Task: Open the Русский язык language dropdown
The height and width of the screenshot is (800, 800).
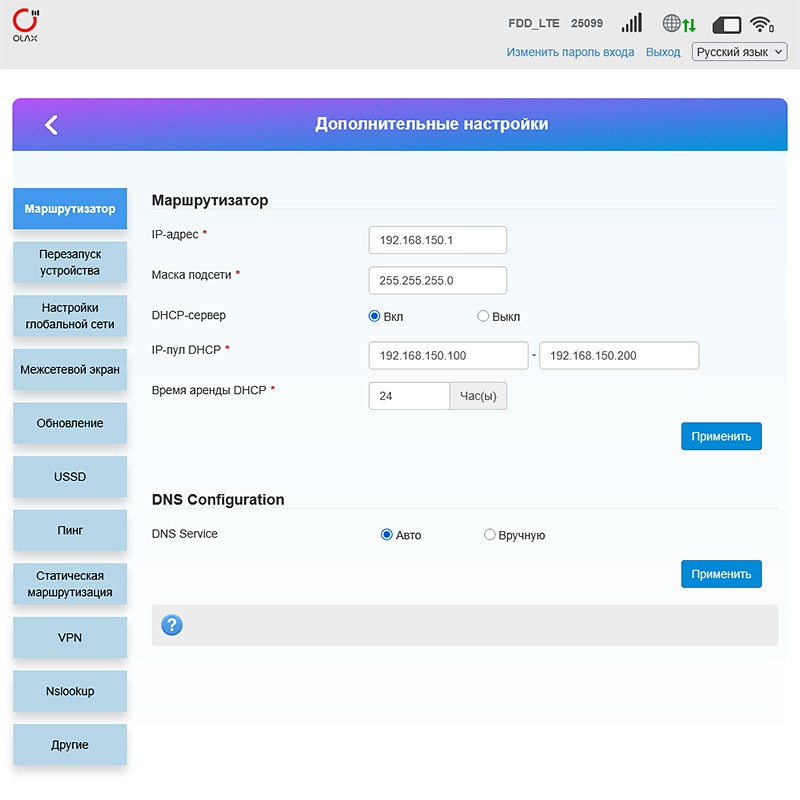Action: click(x=739, y=52)
